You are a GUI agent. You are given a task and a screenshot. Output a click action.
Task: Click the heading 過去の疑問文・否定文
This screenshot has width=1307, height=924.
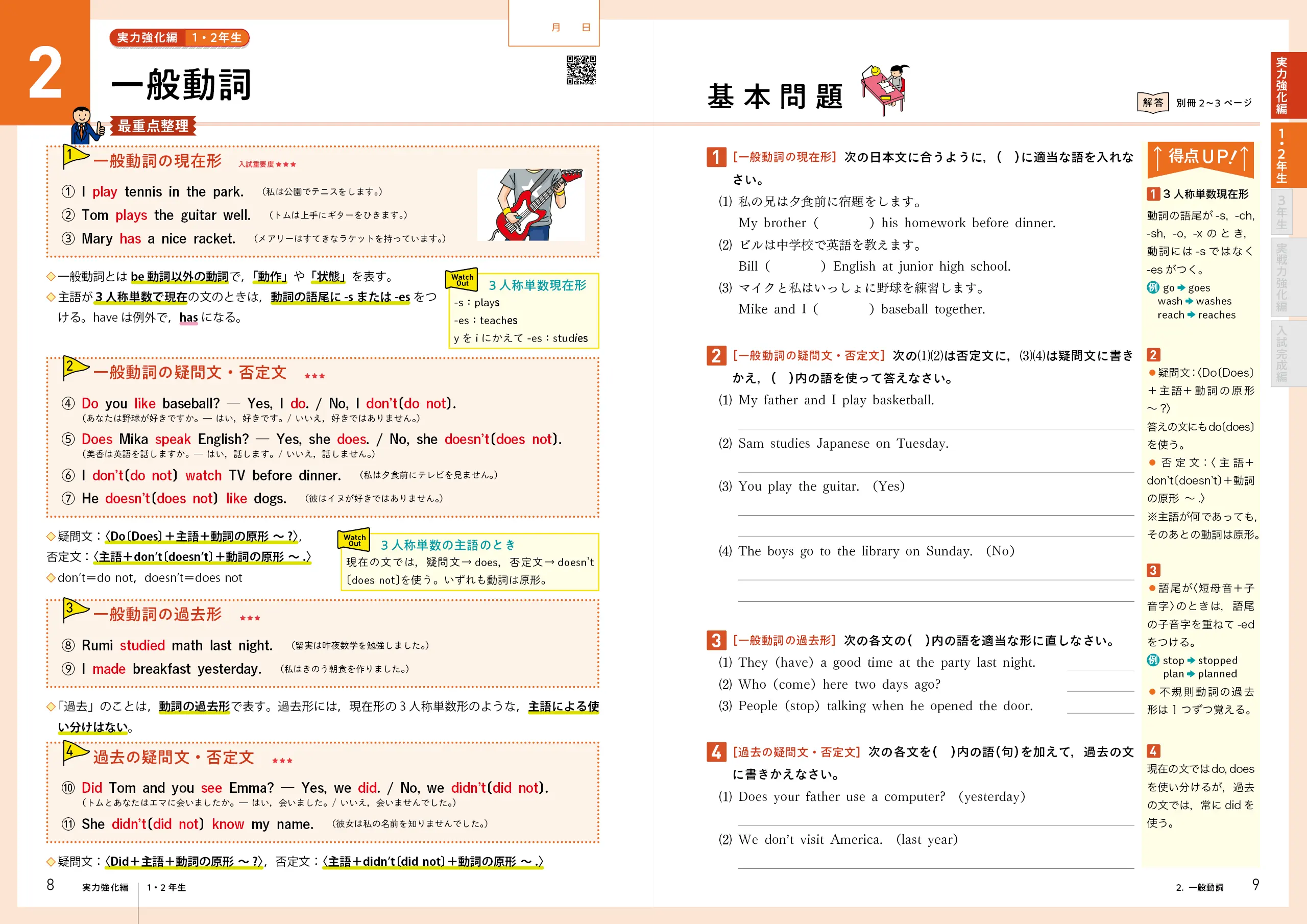point(174,757)
